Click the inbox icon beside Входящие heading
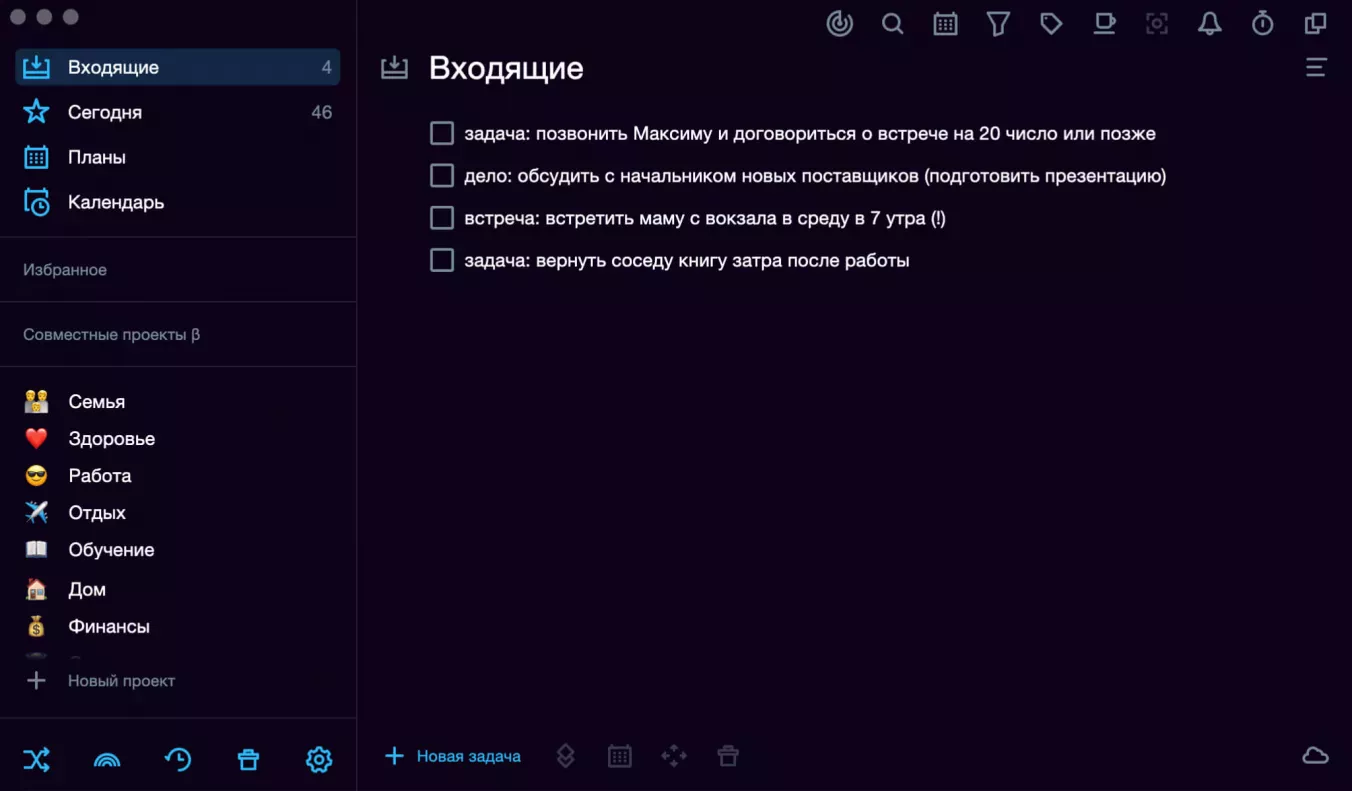1352x791 pixels. [x=395, y=68]
